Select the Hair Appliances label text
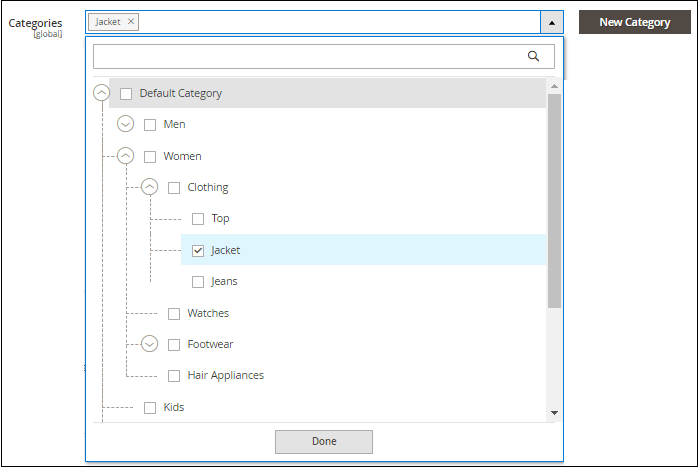The image size is (698, 470). [226, 376]
